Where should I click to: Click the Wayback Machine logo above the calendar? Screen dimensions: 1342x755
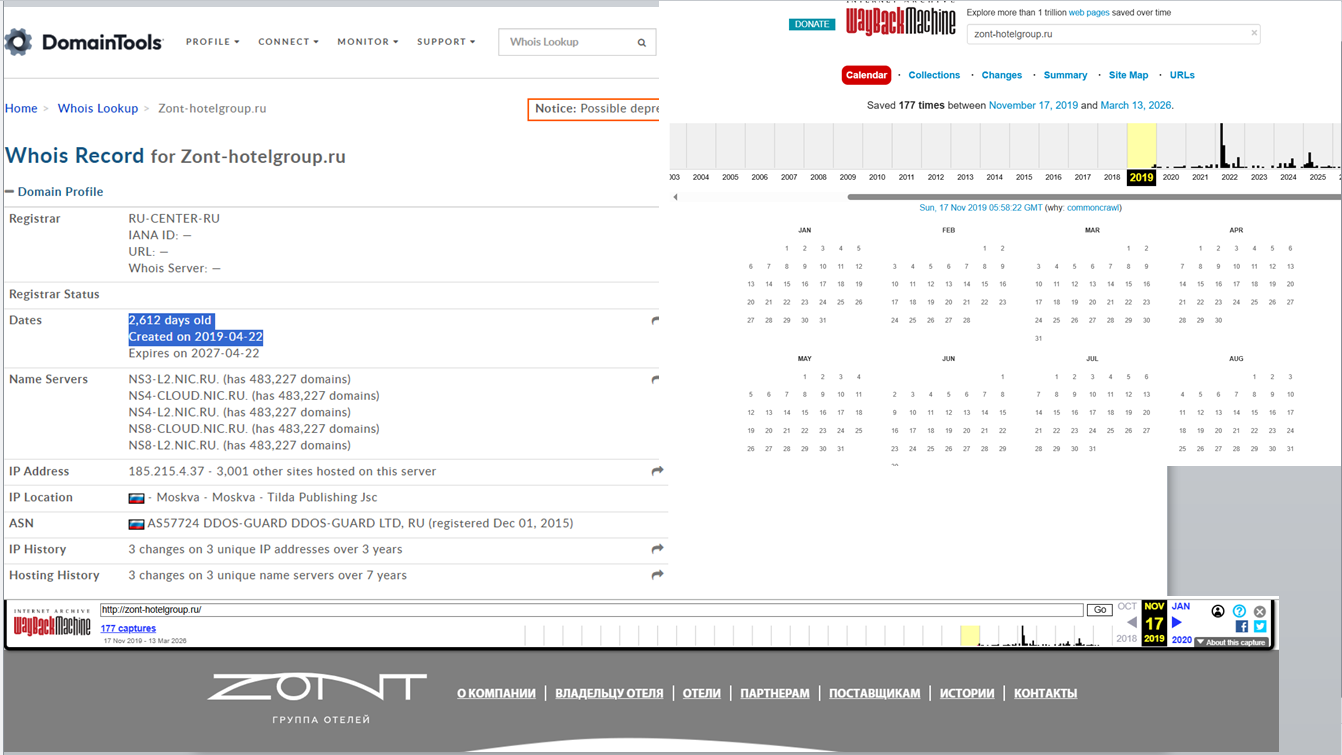(x=901, y=19)
